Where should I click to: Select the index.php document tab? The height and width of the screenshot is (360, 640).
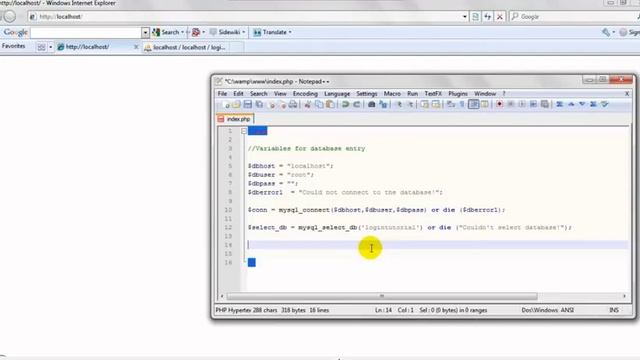tap(235, 119)
